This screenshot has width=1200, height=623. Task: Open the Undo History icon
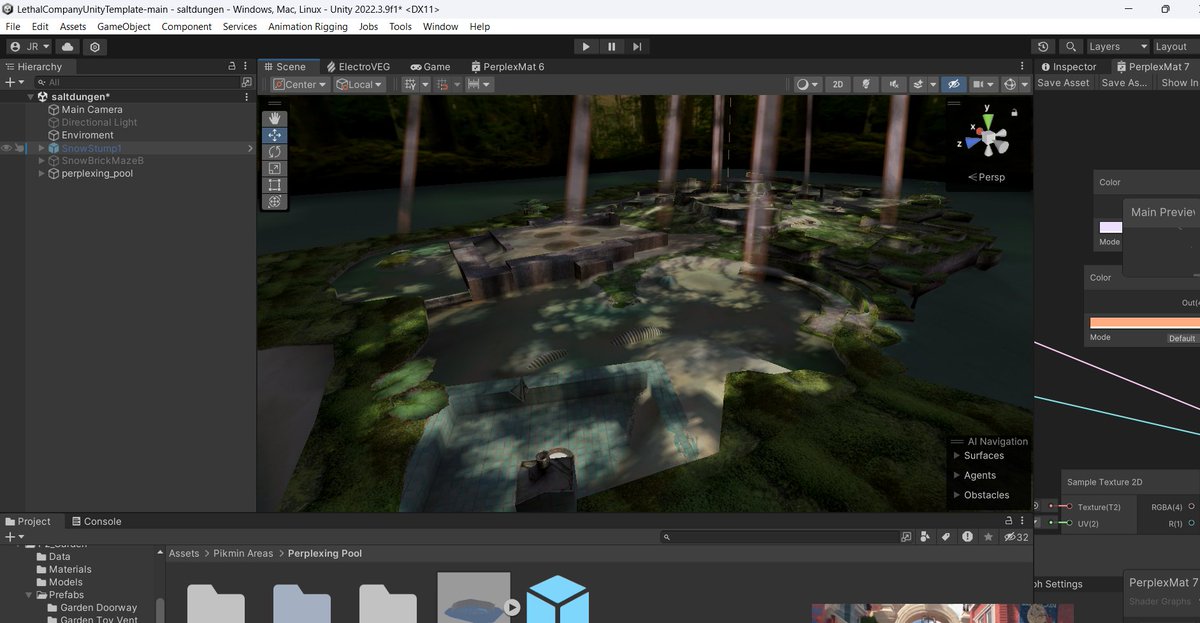(x=1044, y=47)
